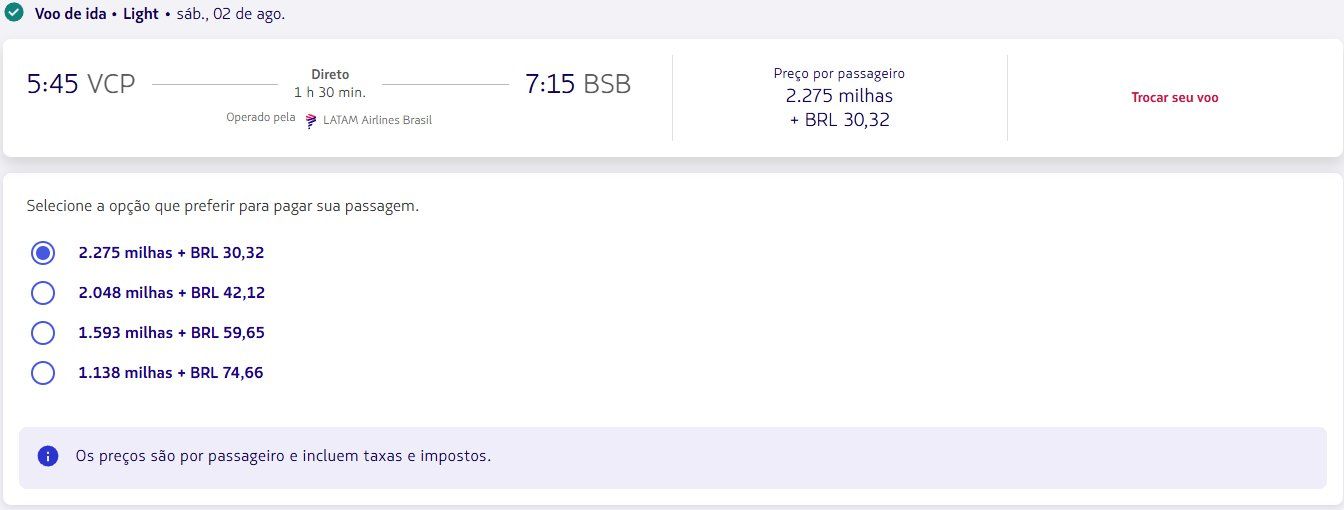Screen dimensions: 1344x510
Task: Click the Direto flight duration label
Action: coord(330,75)
